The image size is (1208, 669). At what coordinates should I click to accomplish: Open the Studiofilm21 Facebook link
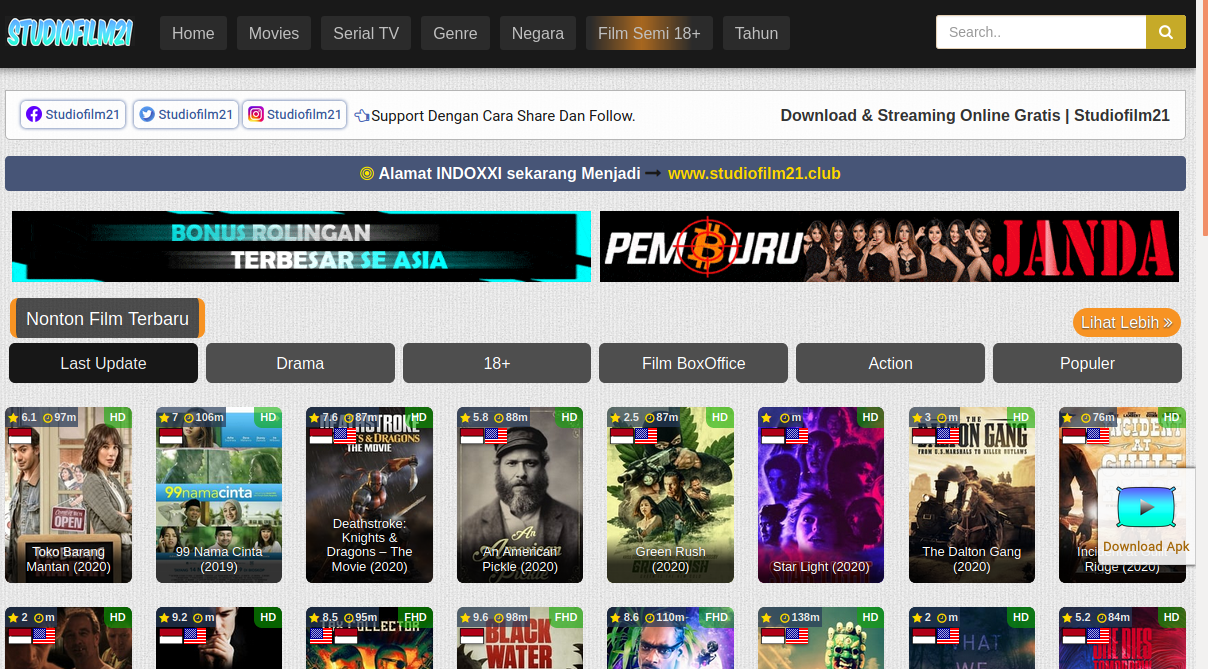[73, 114]
